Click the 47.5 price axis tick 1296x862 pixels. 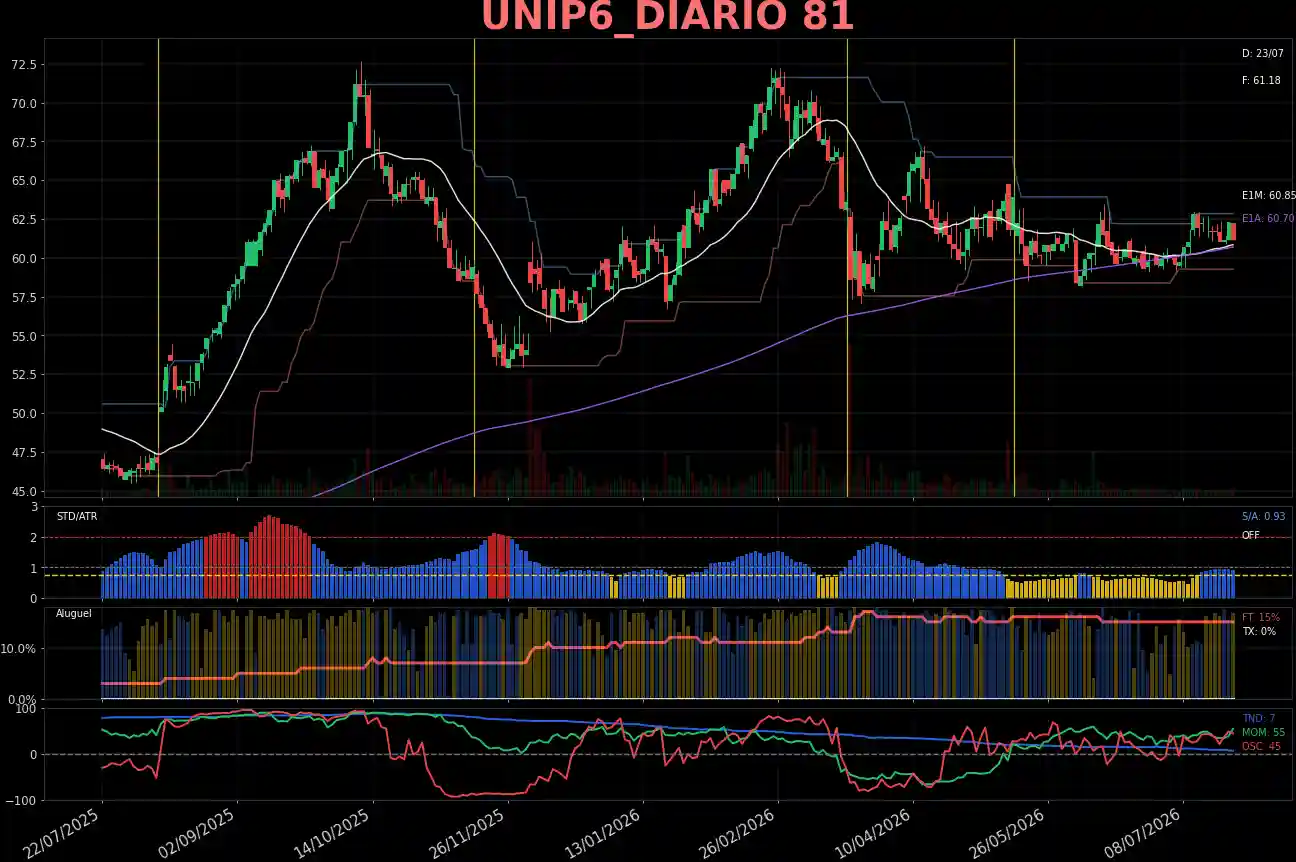(24, 452)
